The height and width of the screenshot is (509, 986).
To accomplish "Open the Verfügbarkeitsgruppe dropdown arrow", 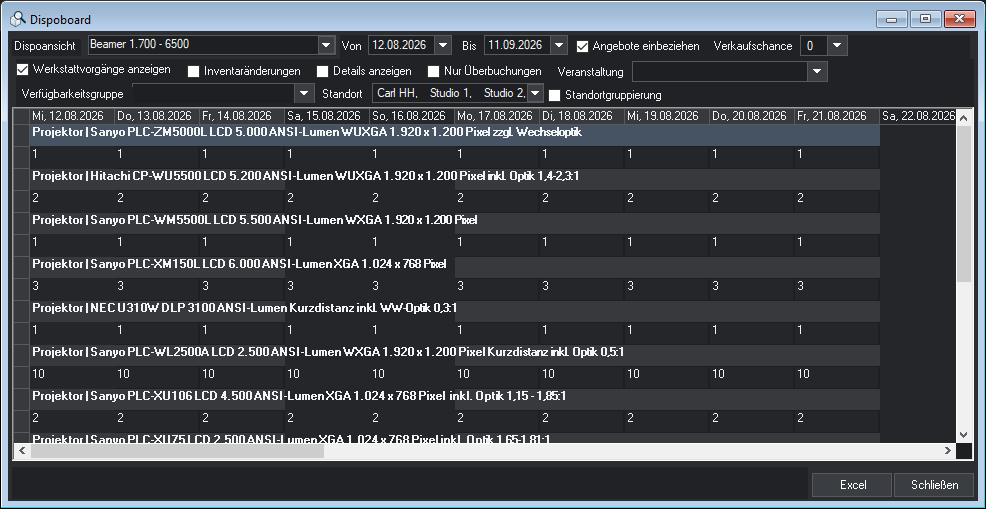I will point(304,94).
